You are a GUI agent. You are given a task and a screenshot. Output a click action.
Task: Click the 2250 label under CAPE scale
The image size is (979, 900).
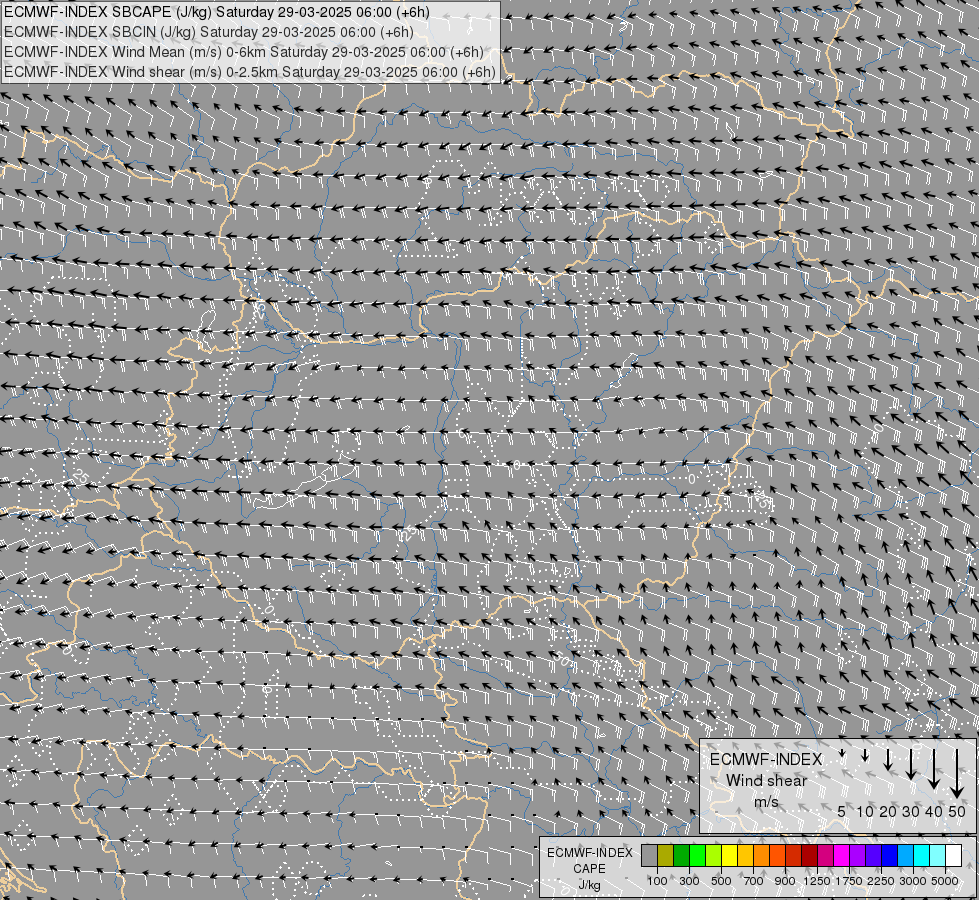pyautogui.click(x=881, y=881)
